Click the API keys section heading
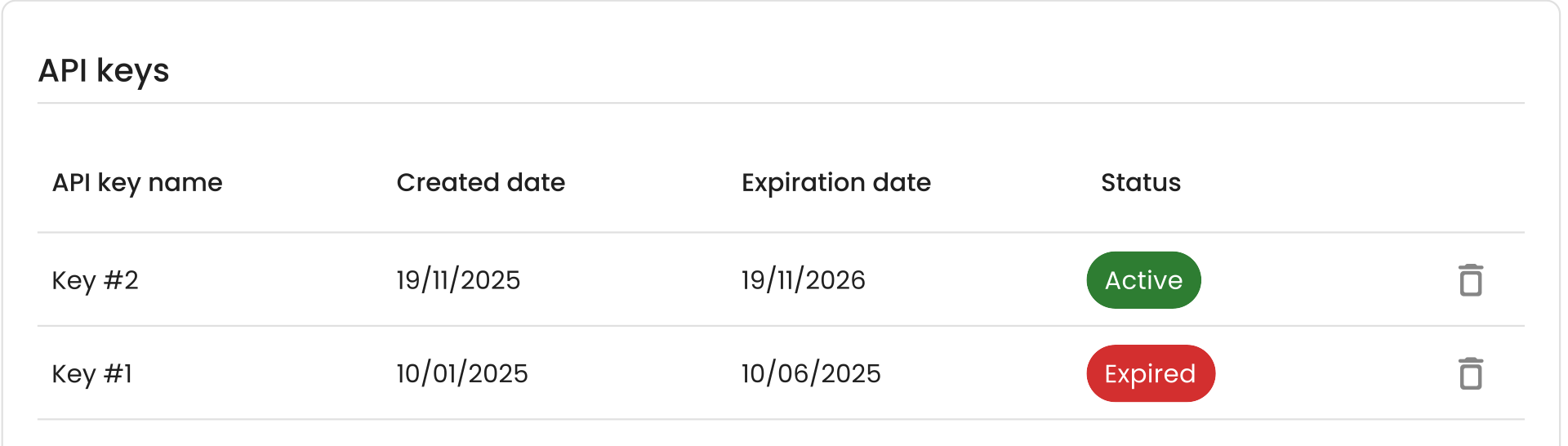The width and height of the screenshot is (1568, 446). click(104, 70)
